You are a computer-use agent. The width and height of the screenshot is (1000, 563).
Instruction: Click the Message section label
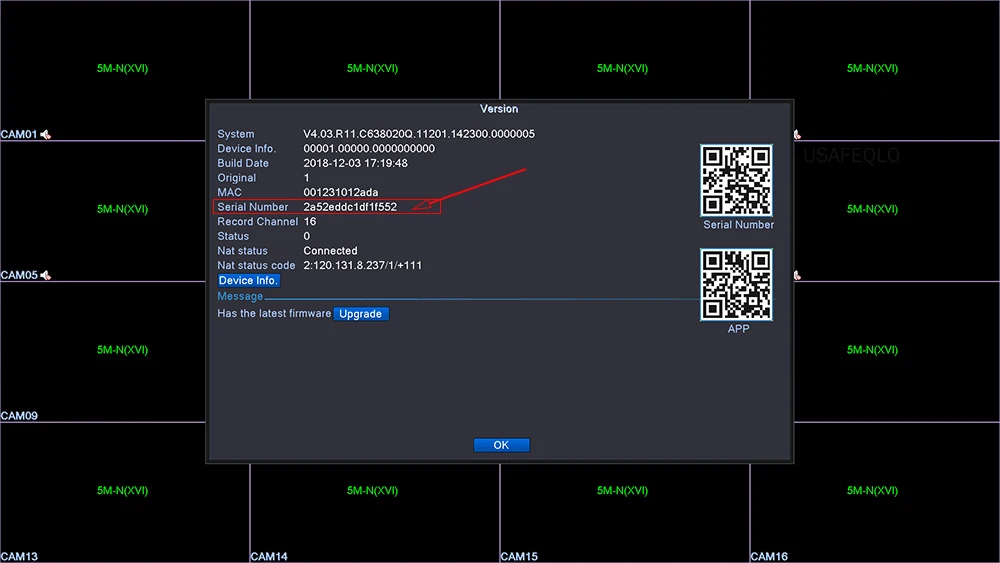pos(240,296)
